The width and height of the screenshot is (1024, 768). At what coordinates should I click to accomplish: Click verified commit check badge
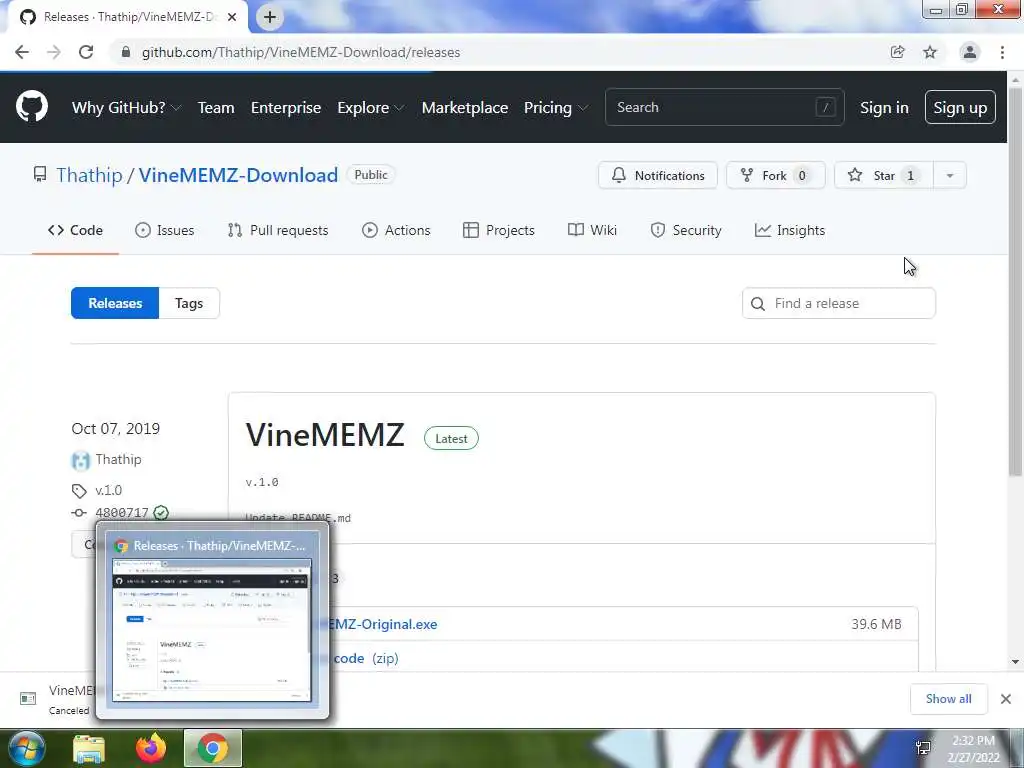pyautogui.click(x=161, y=513)
